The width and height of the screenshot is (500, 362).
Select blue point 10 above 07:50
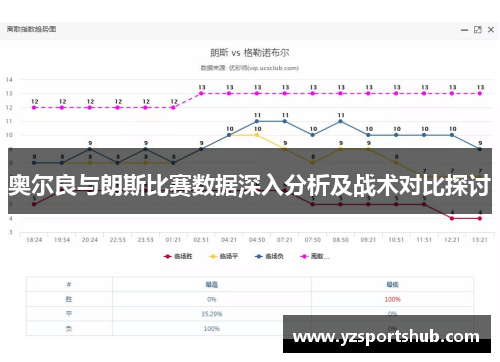[x=313, y=135]
